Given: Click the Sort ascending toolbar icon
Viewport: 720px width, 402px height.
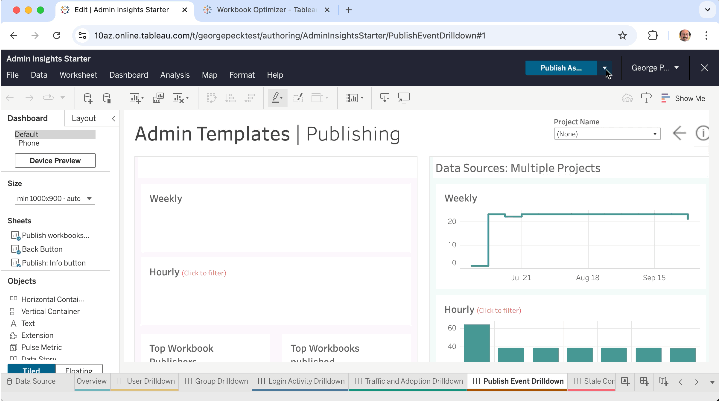Looking at the screenshot, I should click(231, 98).
